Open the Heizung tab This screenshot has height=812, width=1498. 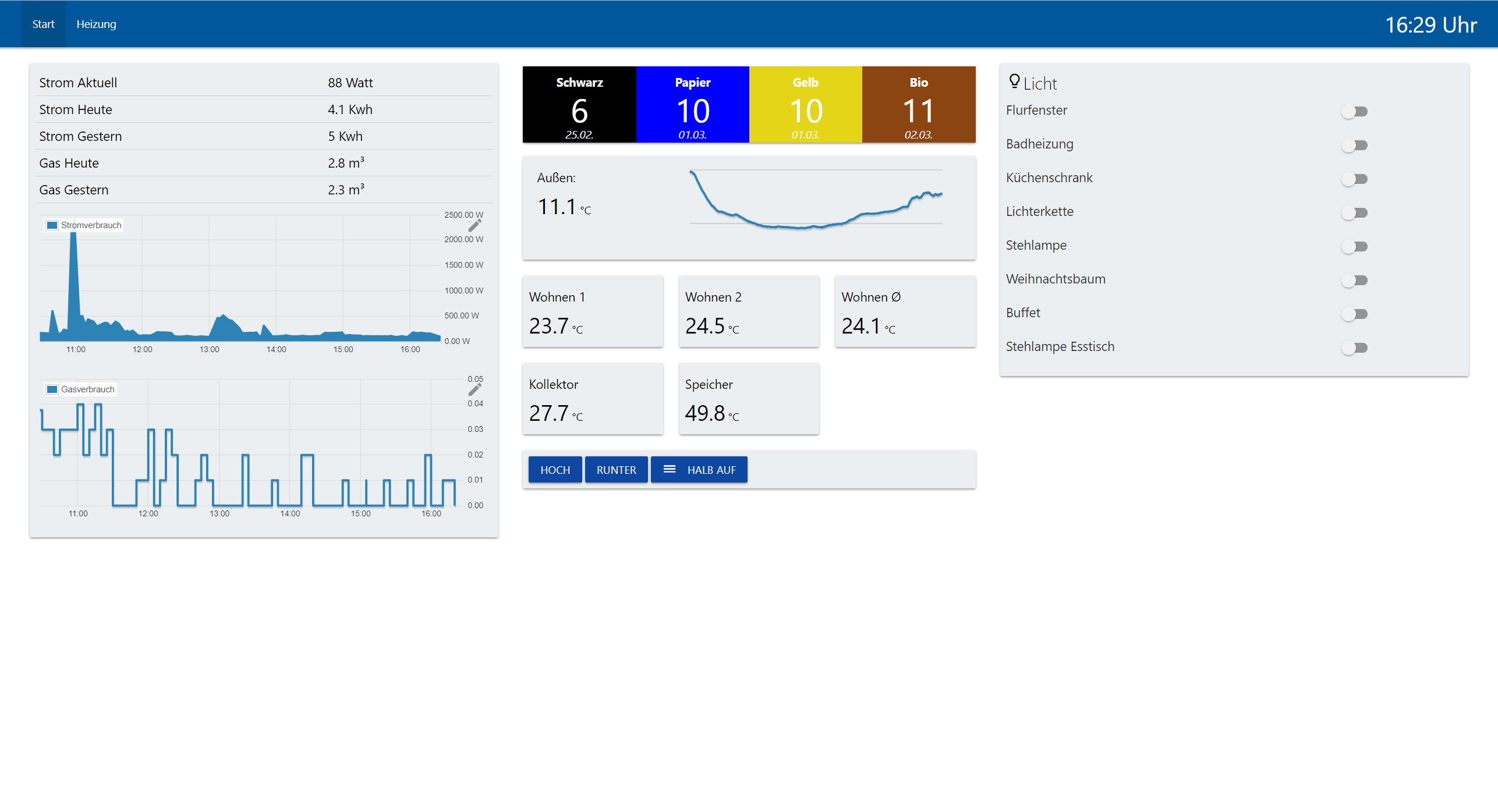96,24
